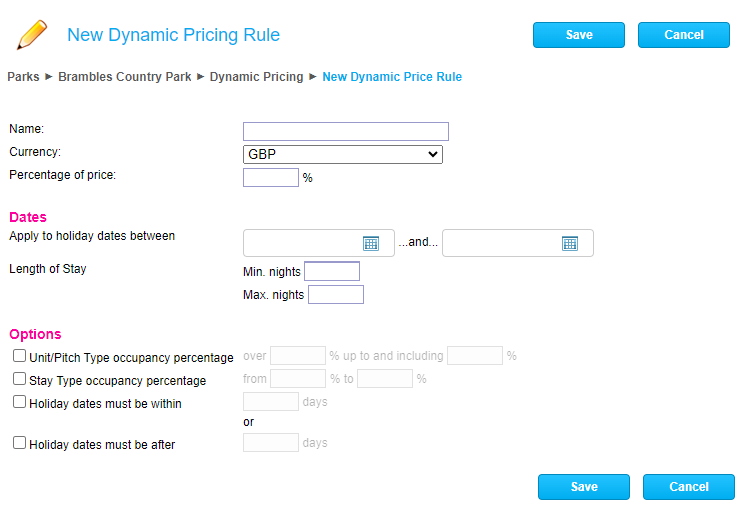Click the bottom Cancel button
Image resolution: width=756 pixels, height=522 pixels.
(689, 487)
